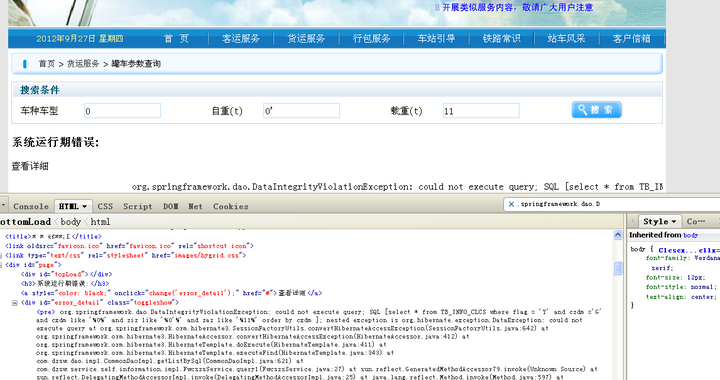The image size is (720, 380).
Task: Select html in the Firebug element path
Action: 100,222
